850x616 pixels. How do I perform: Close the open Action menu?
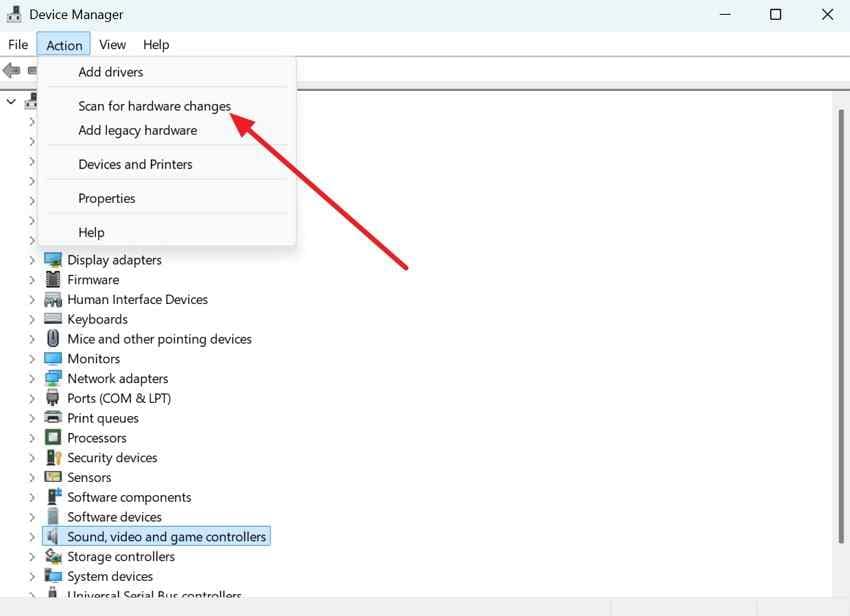64,45
